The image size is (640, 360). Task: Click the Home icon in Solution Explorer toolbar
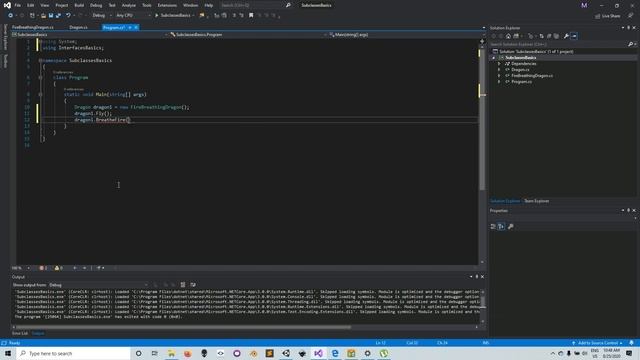tap(508, 36)
